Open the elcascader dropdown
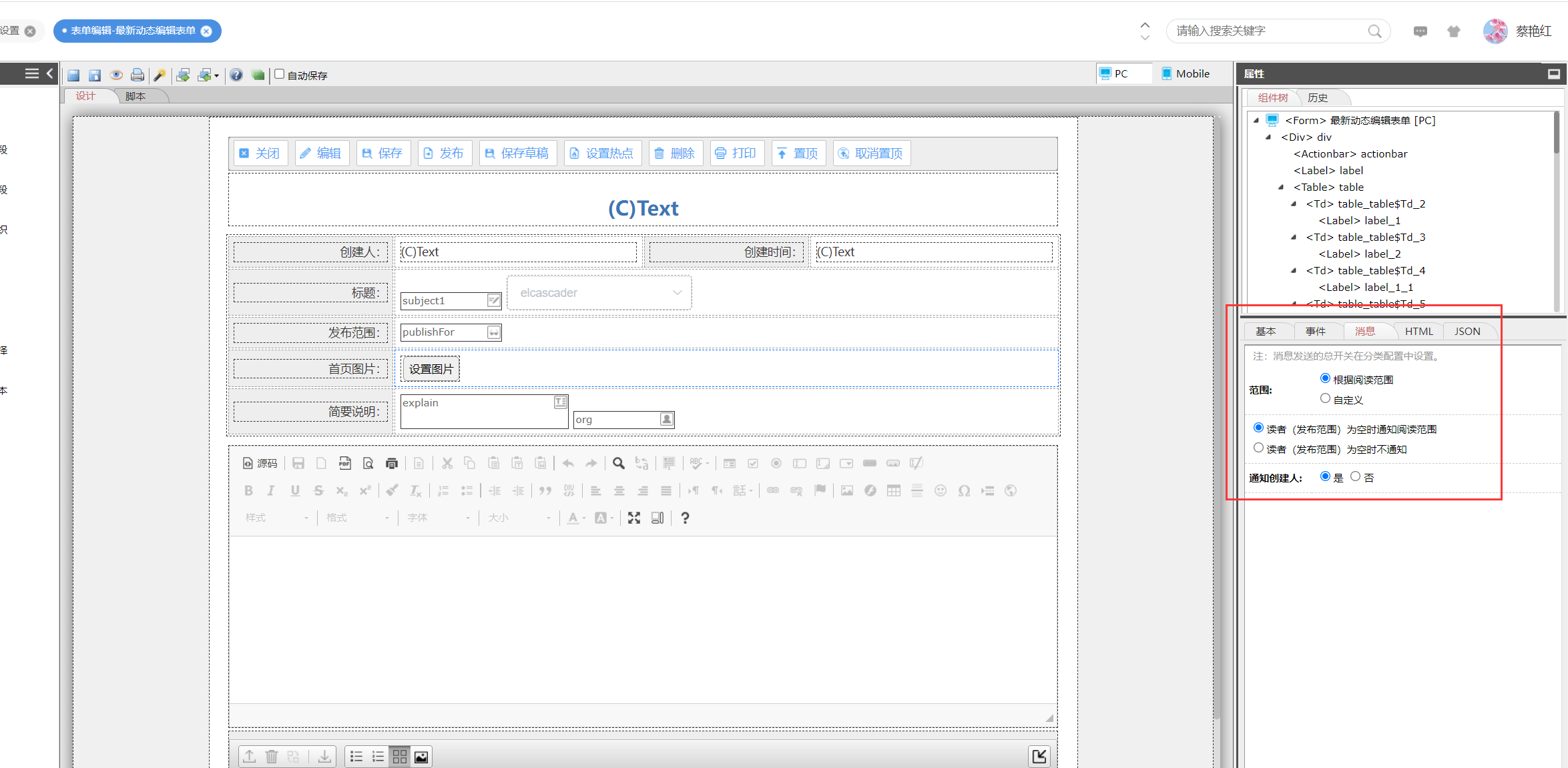This screenshot has height=768, width=1568. coord(599,293)
